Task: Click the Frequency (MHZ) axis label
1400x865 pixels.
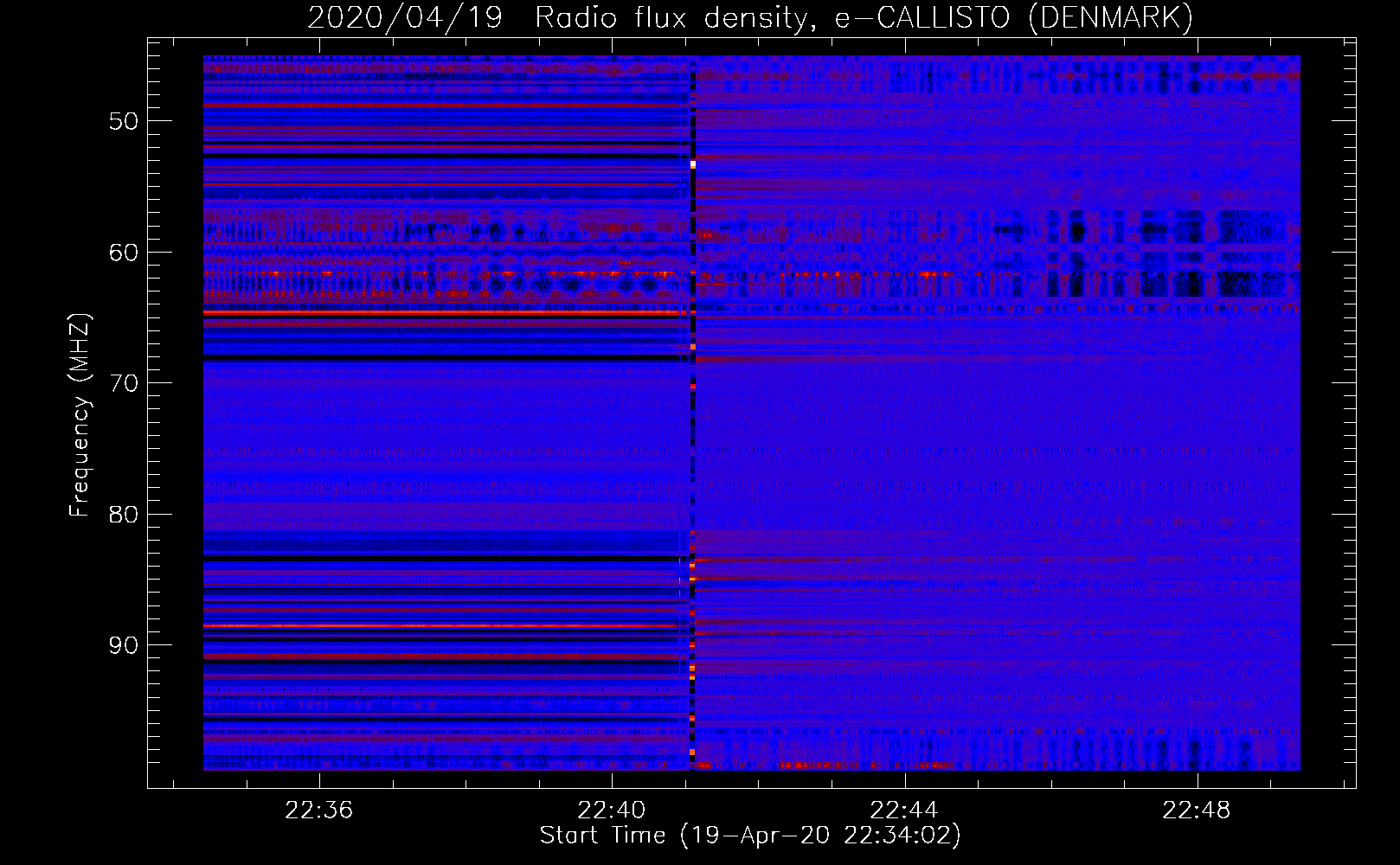Action: coord(80,414)
